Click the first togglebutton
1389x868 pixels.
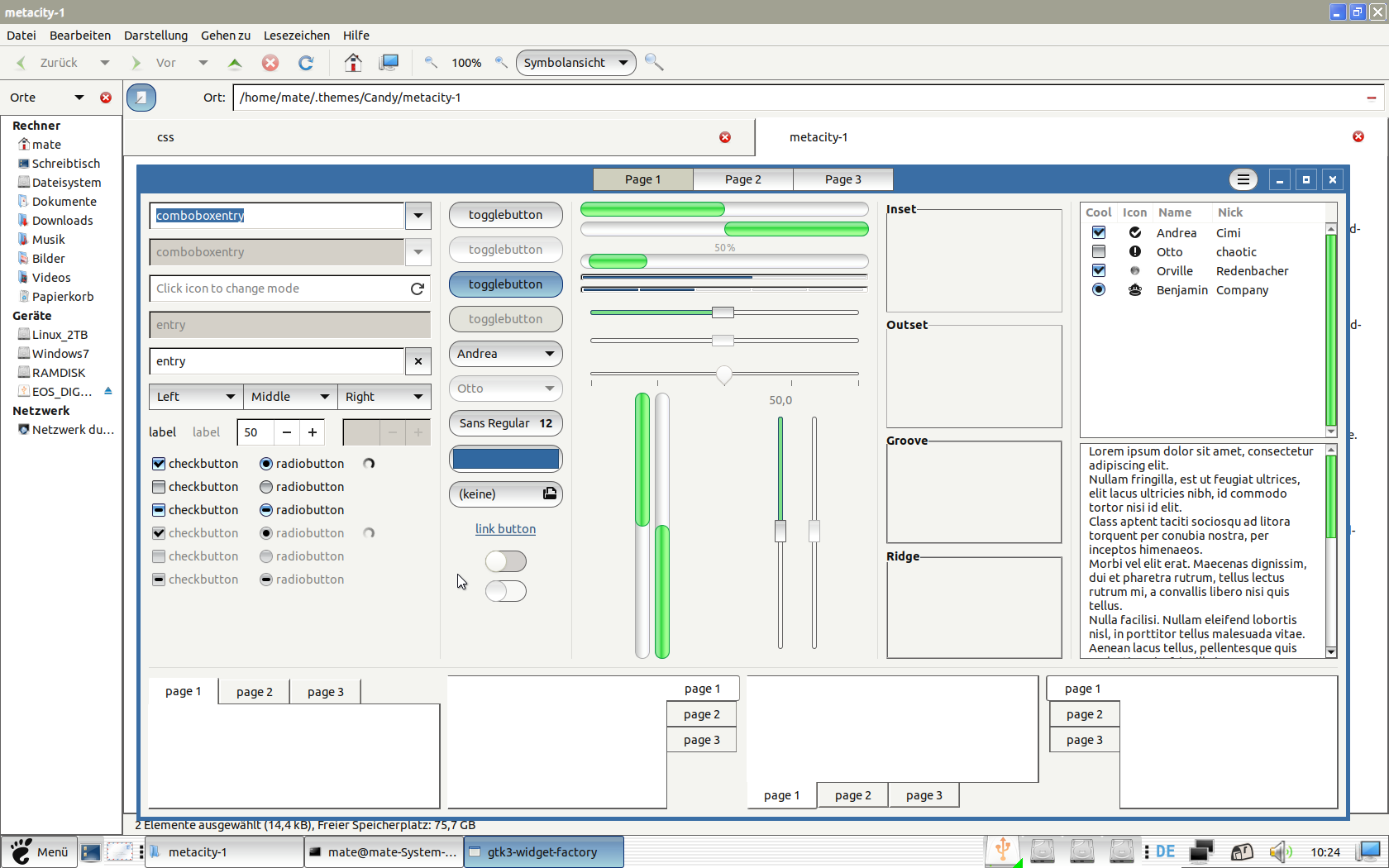506,215
